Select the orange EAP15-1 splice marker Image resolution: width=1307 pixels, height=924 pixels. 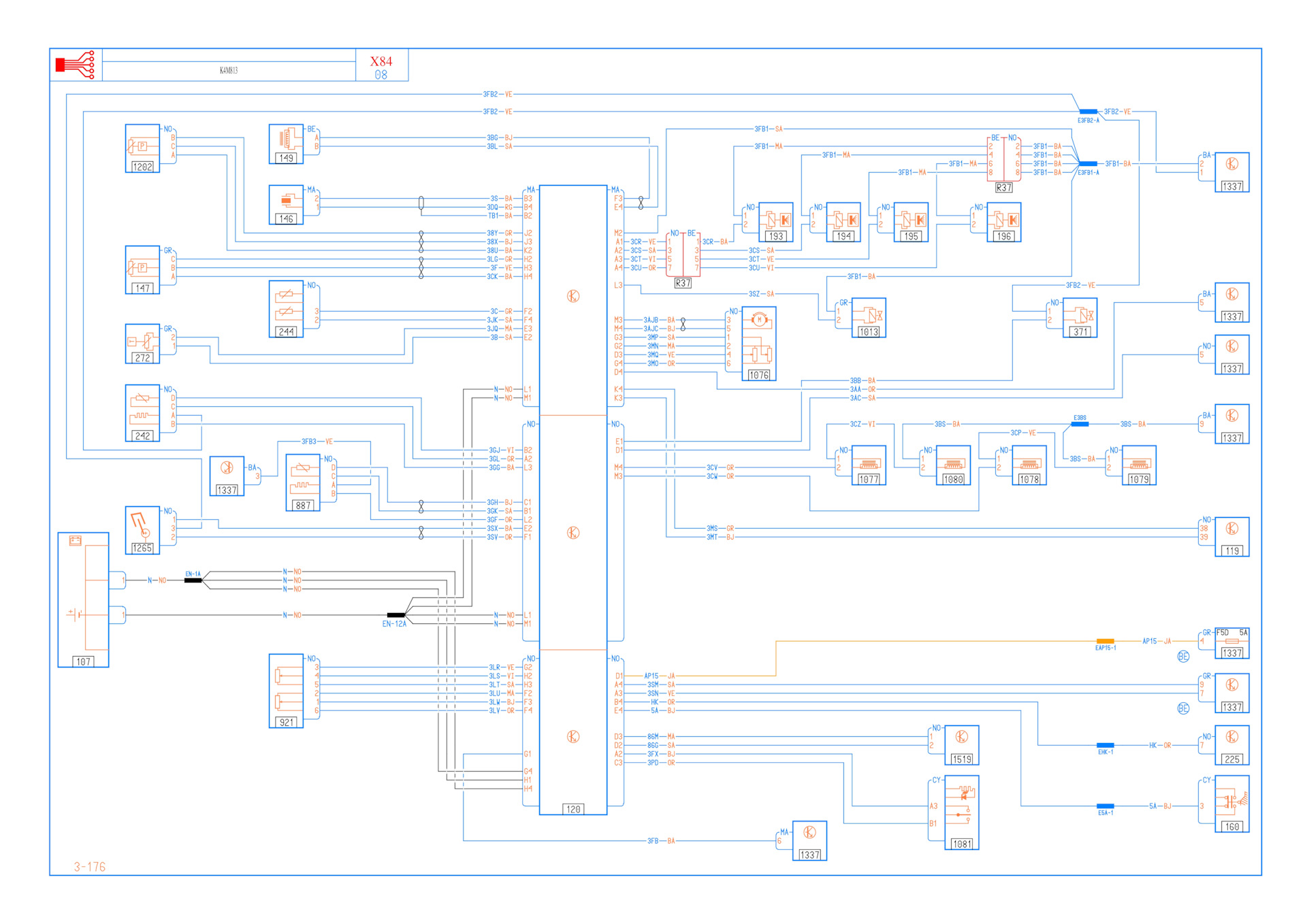pyautogui.click(x=1105, y=641)
